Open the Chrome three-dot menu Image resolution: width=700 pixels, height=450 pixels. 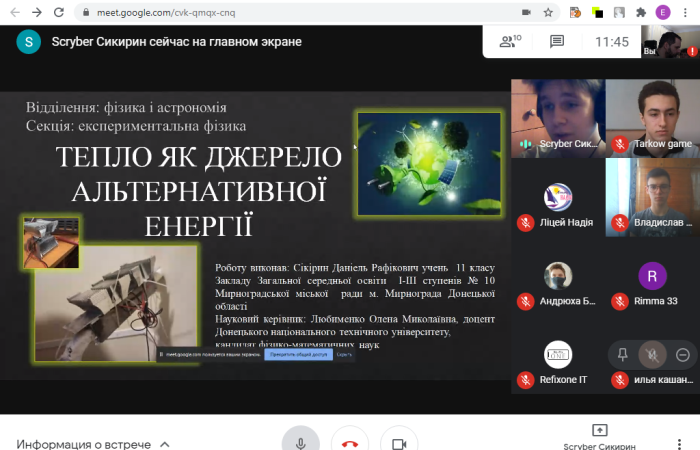pos(686,13)
